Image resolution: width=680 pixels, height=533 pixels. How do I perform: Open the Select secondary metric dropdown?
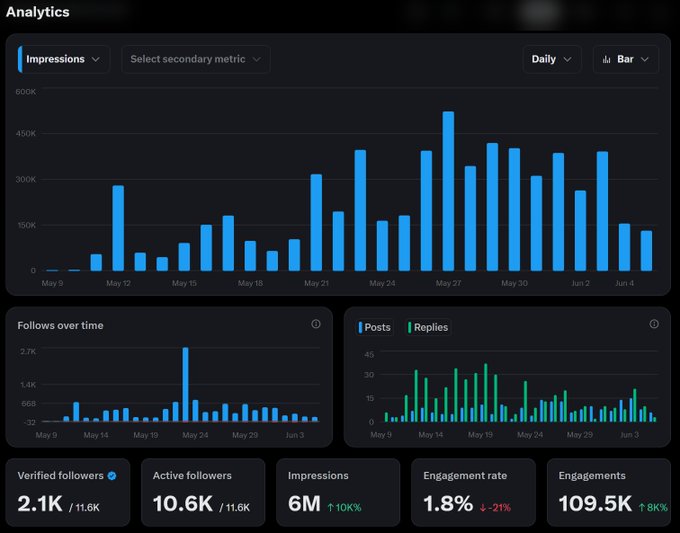click(x=196, y=59)
